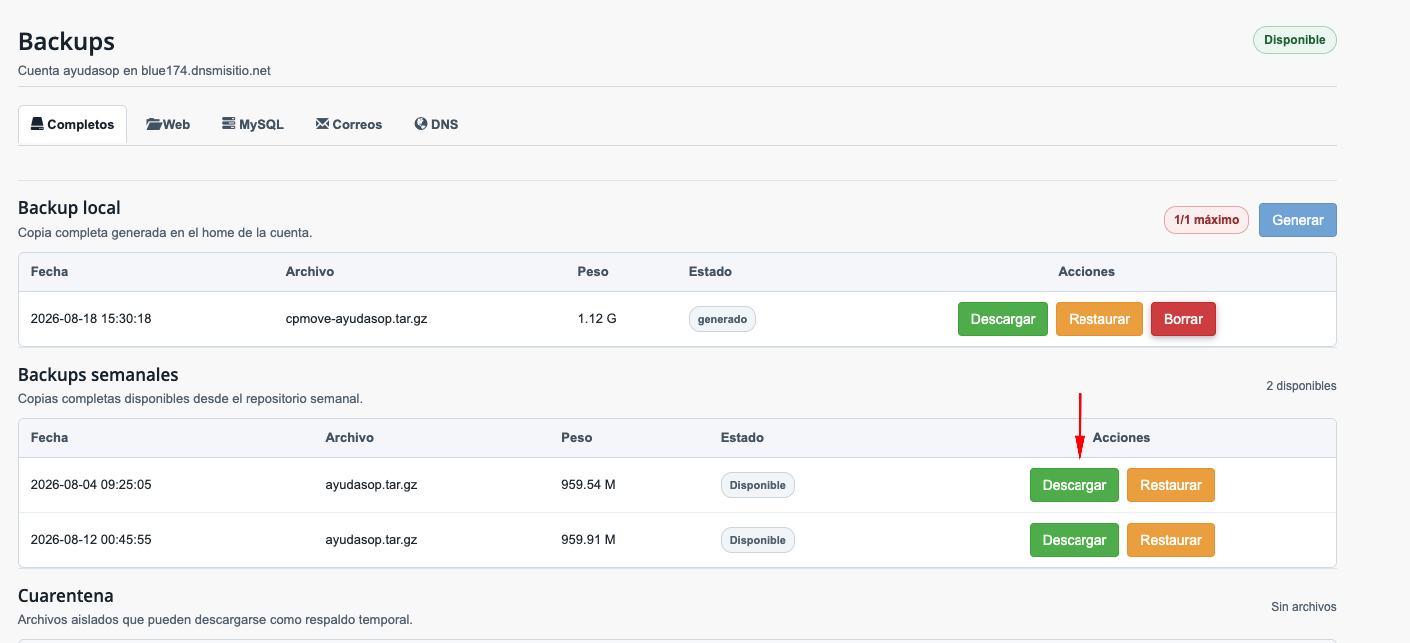Click the text Copia completa generada en el home

point(165,232)
